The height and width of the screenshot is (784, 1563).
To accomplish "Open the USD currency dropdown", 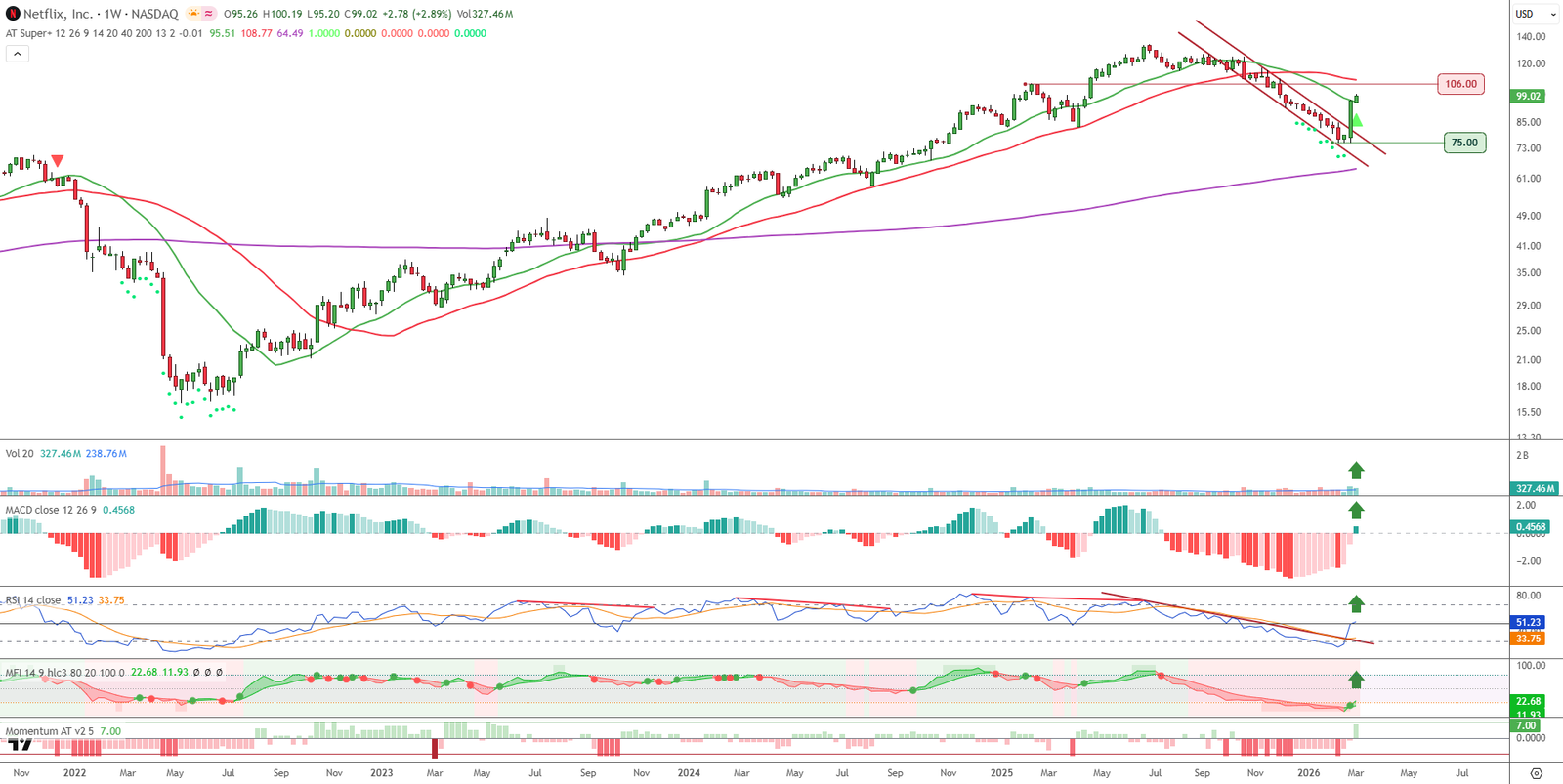I will coord(1535,14).
